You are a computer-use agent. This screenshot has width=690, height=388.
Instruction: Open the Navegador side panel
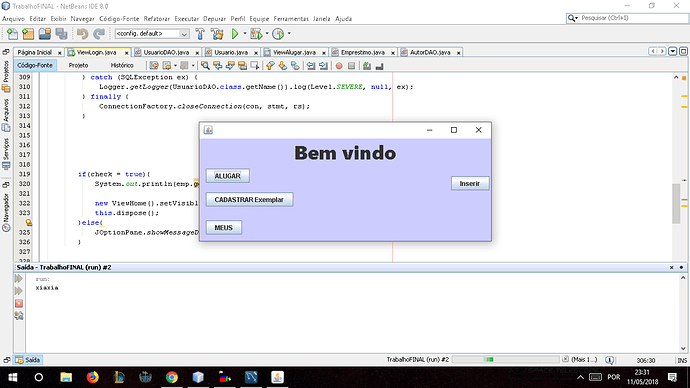[6, 213]
